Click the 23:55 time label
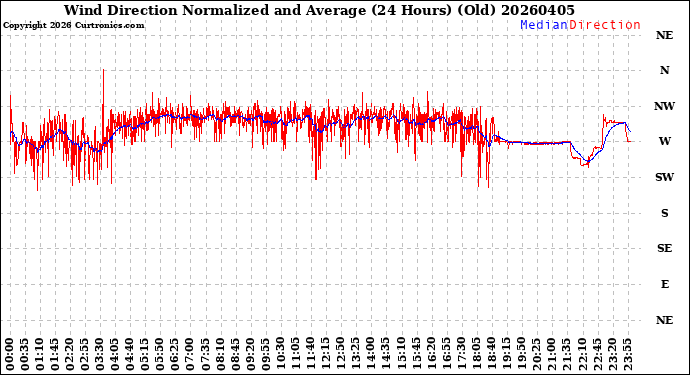 click(627, 354)
